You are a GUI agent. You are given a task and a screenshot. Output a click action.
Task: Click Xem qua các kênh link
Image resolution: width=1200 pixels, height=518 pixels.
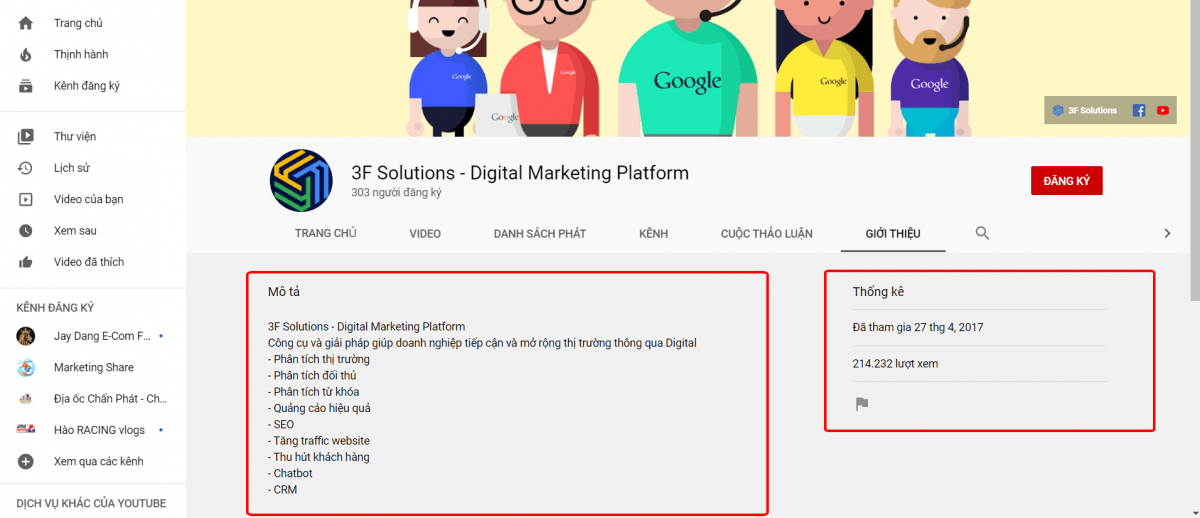pos(98,462)
